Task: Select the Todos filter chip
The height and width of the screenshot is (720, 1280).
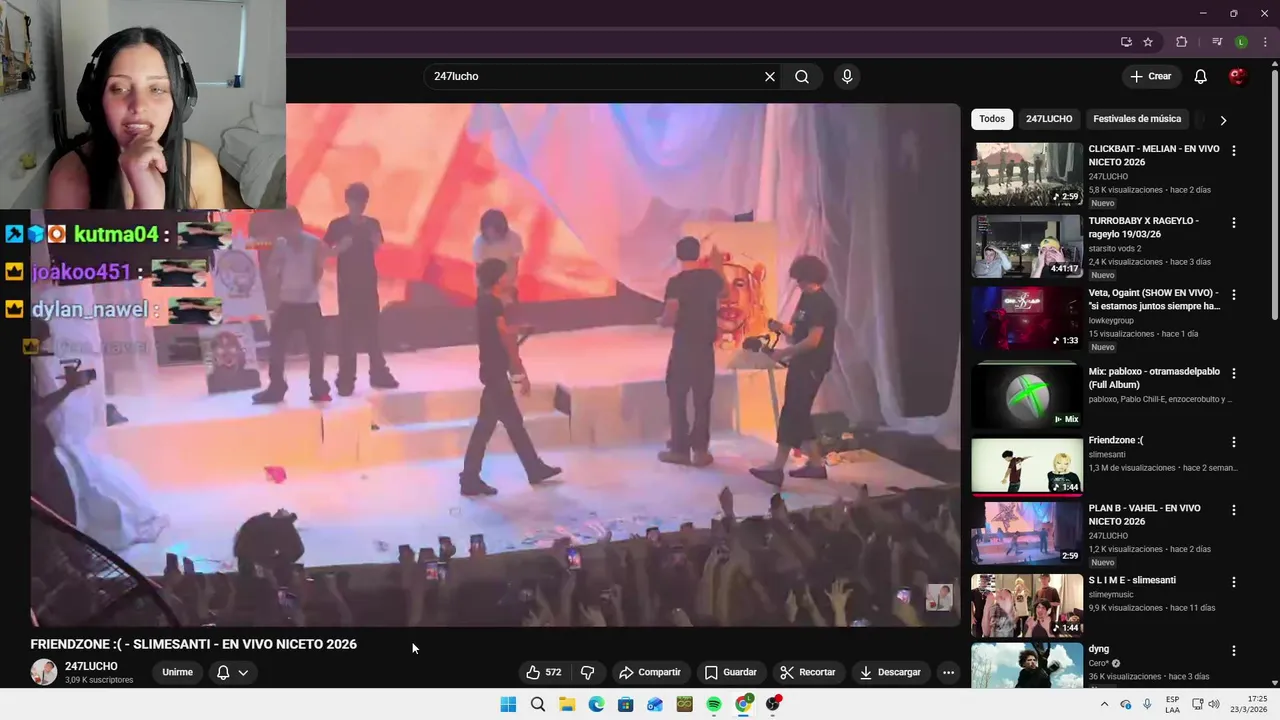Action: click(x=992, y=119)
